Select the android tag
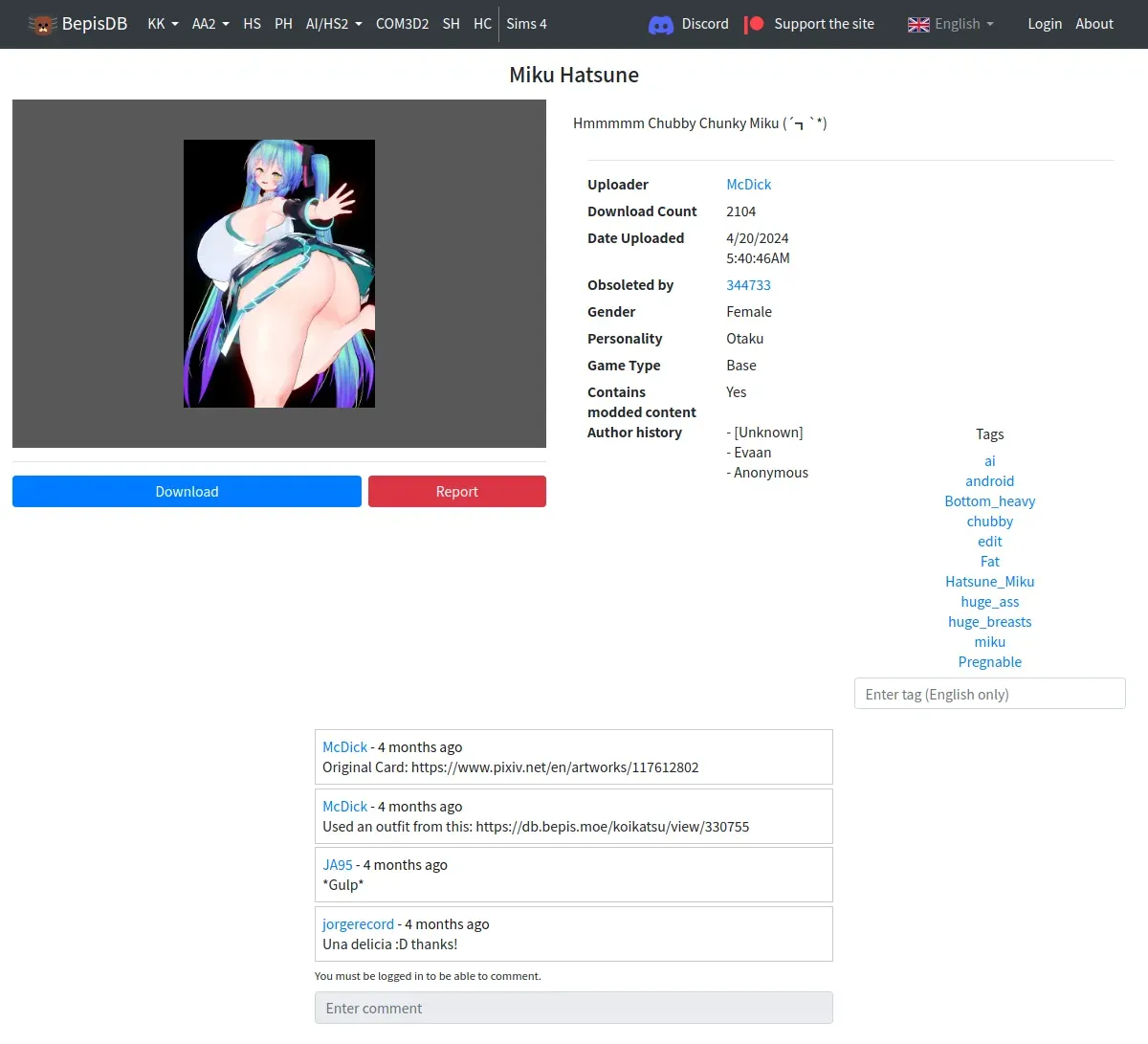The image size is (1148, 1044). 989,481
